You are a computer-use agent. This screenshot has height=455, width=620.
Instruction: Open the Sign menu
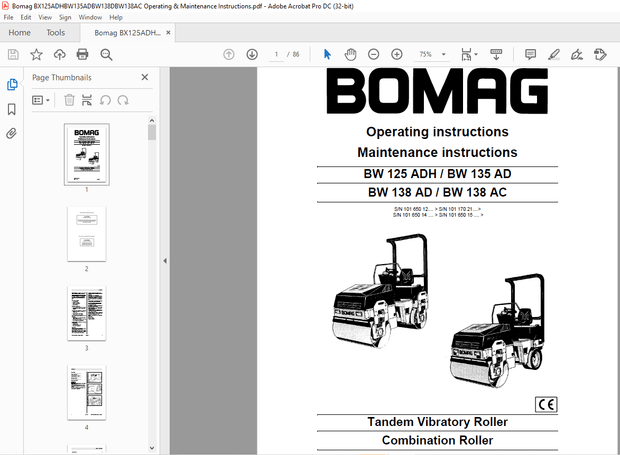tap(65, 17)
